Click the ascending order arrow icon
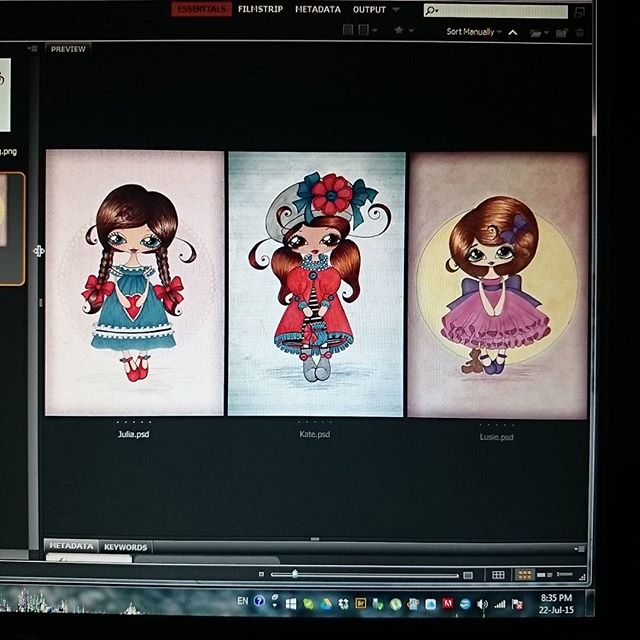This screenshot has height=640, width=640. click(x=513, y=32)
